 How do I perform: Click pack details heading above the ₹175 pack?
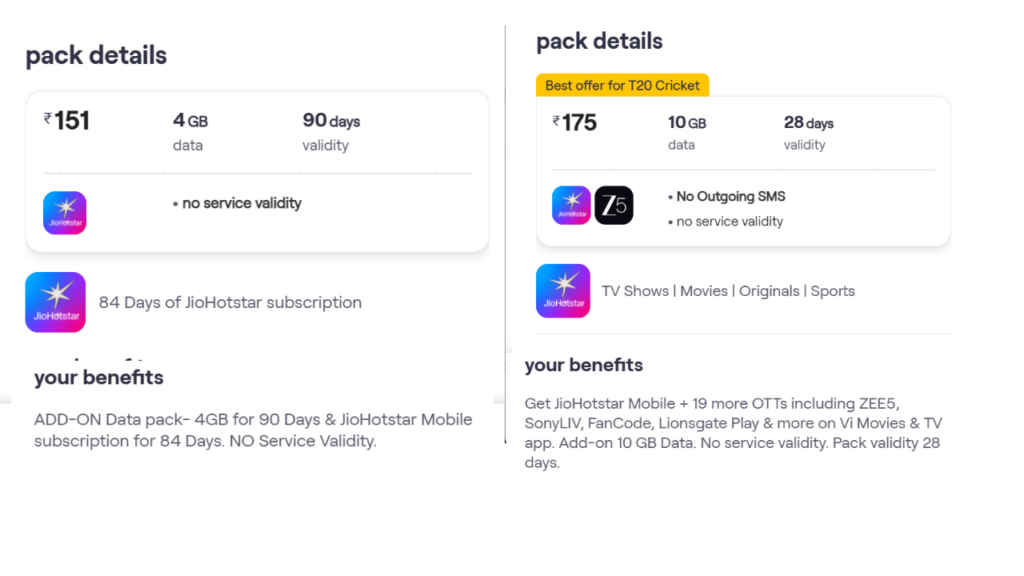pos(599,41)
